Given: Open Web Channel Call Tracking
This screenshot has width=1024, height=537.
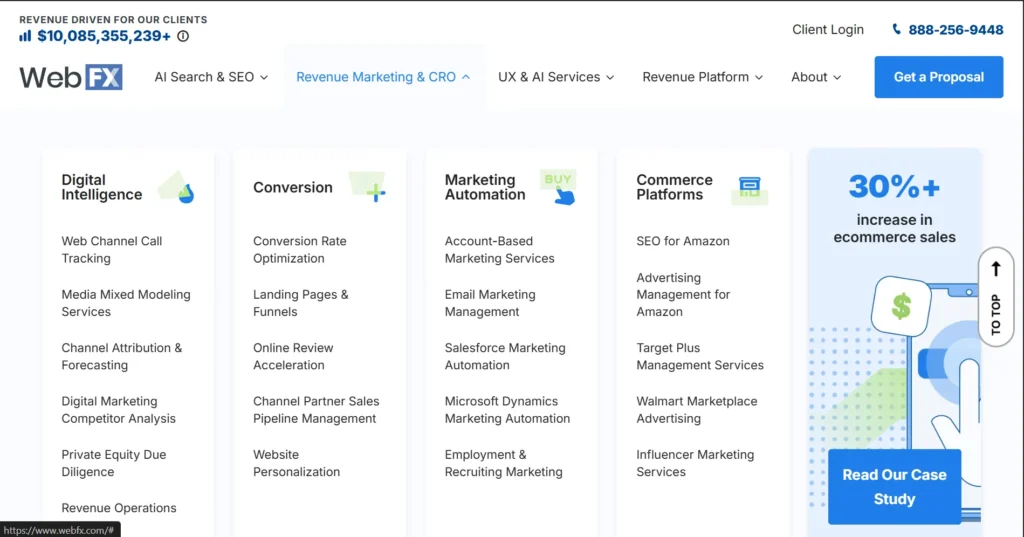Looking at the screenshot, I should point(112,250).
